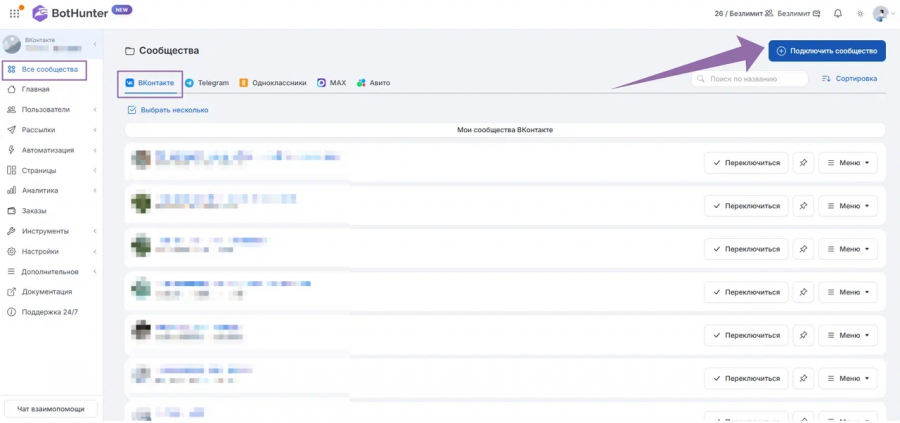Click Переключиться on the second community row

(x=746, y=206)
